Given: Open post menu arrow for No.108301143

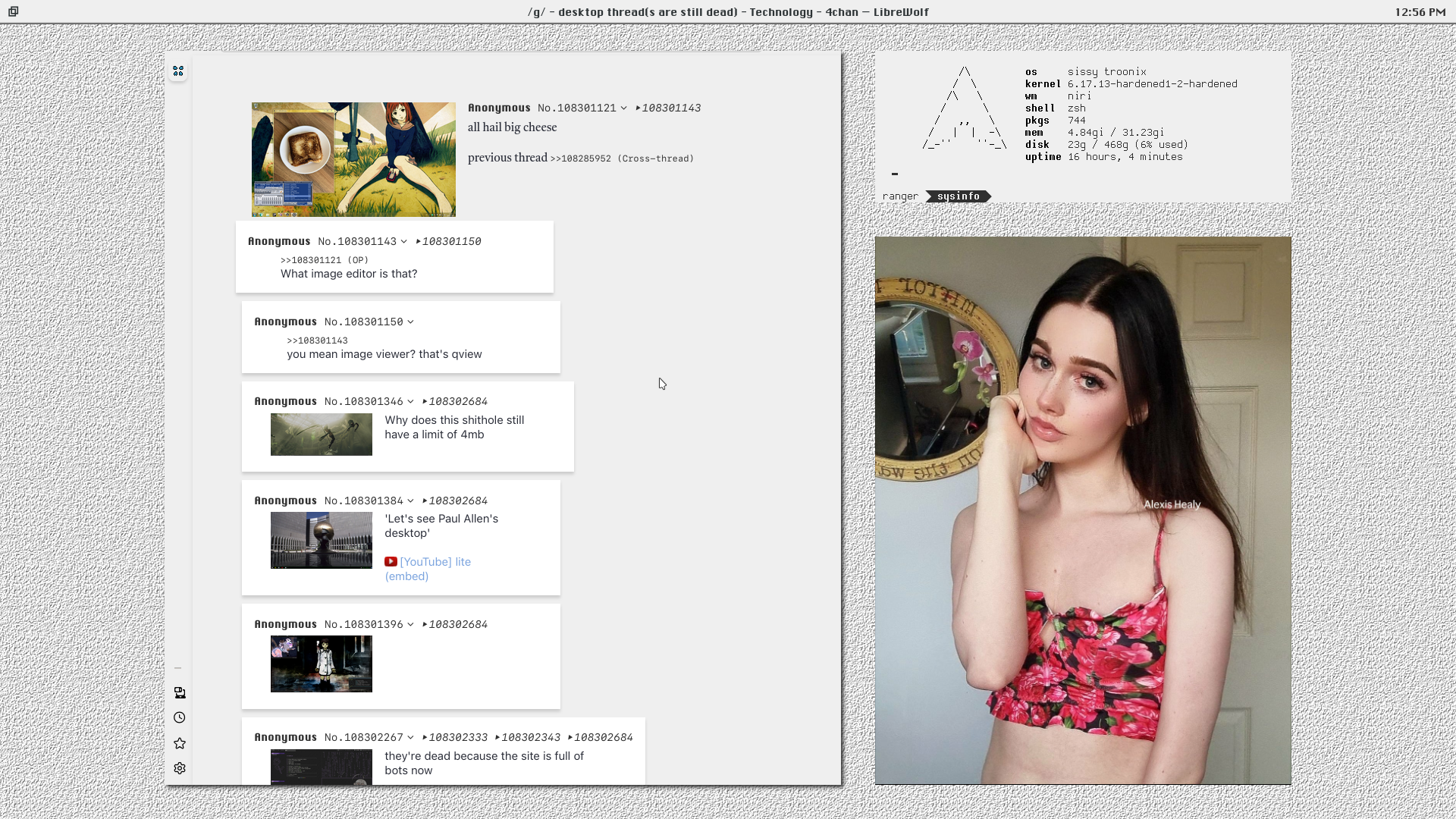Looking at the screenshot, I should pos(404,242).
